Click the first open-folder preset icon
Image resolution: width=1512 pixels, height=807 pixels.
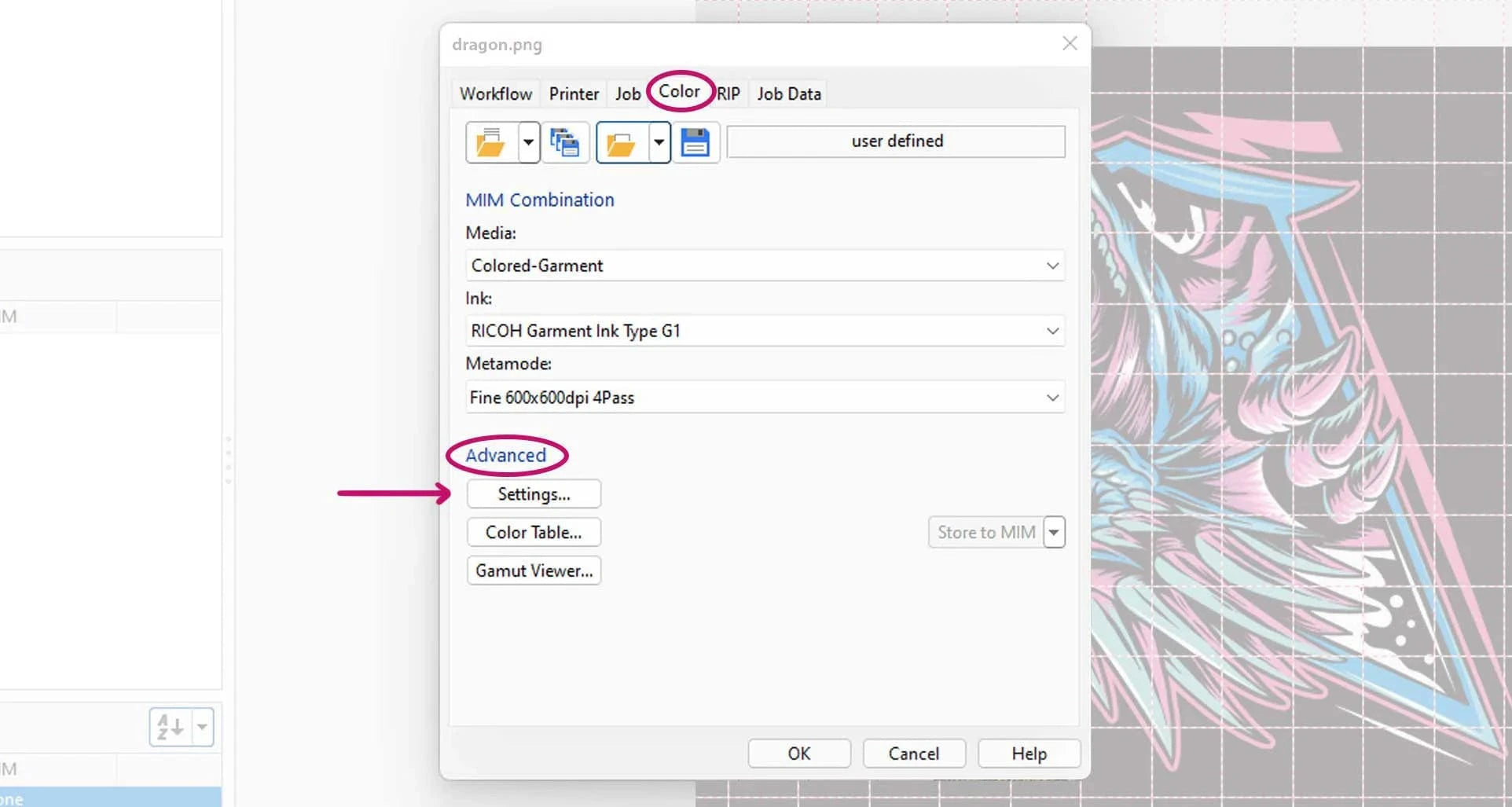(x=491, y=143)
